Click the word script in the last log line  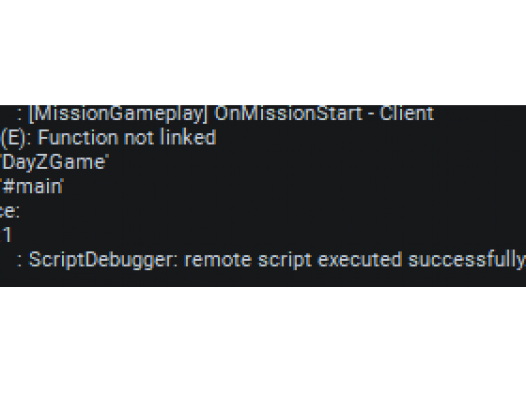tap(284, 260)
